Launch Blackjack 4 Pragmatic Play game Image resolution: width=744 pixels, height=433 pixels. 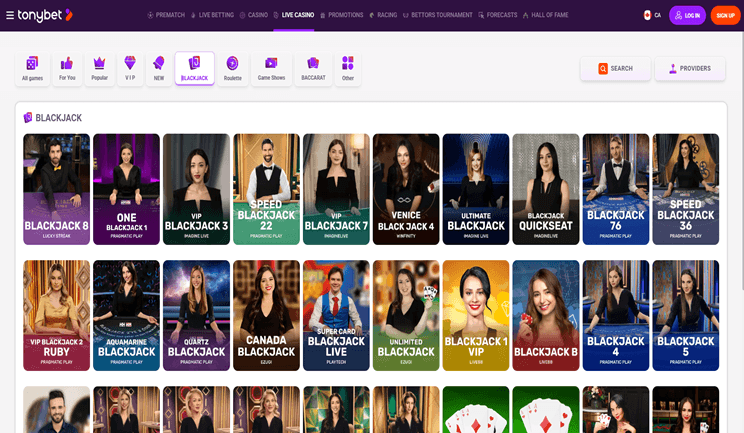click(x=616, y=315)
